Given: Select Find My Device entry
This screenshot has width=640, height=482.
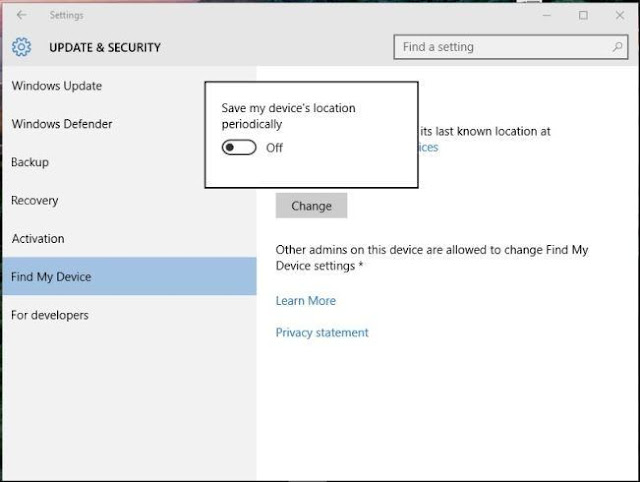Looking at the screenshot, I should point(129,276).
